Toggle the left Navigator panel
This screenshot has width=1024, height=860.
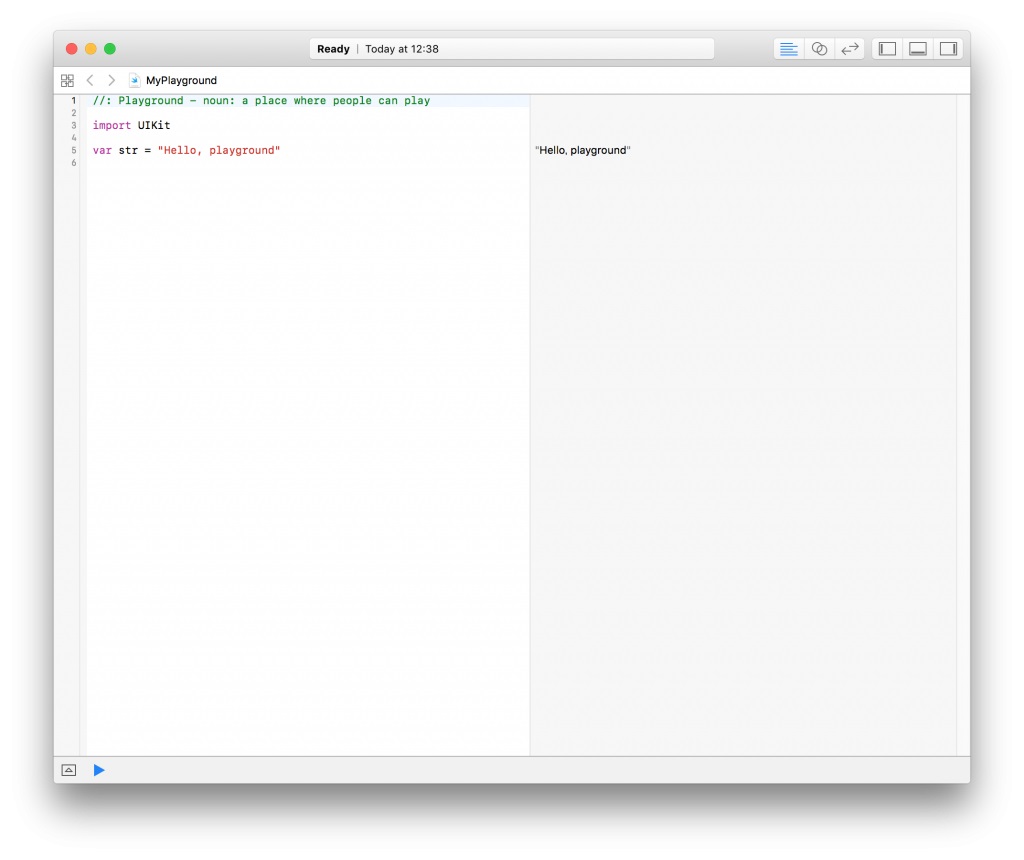click(887, 49)
